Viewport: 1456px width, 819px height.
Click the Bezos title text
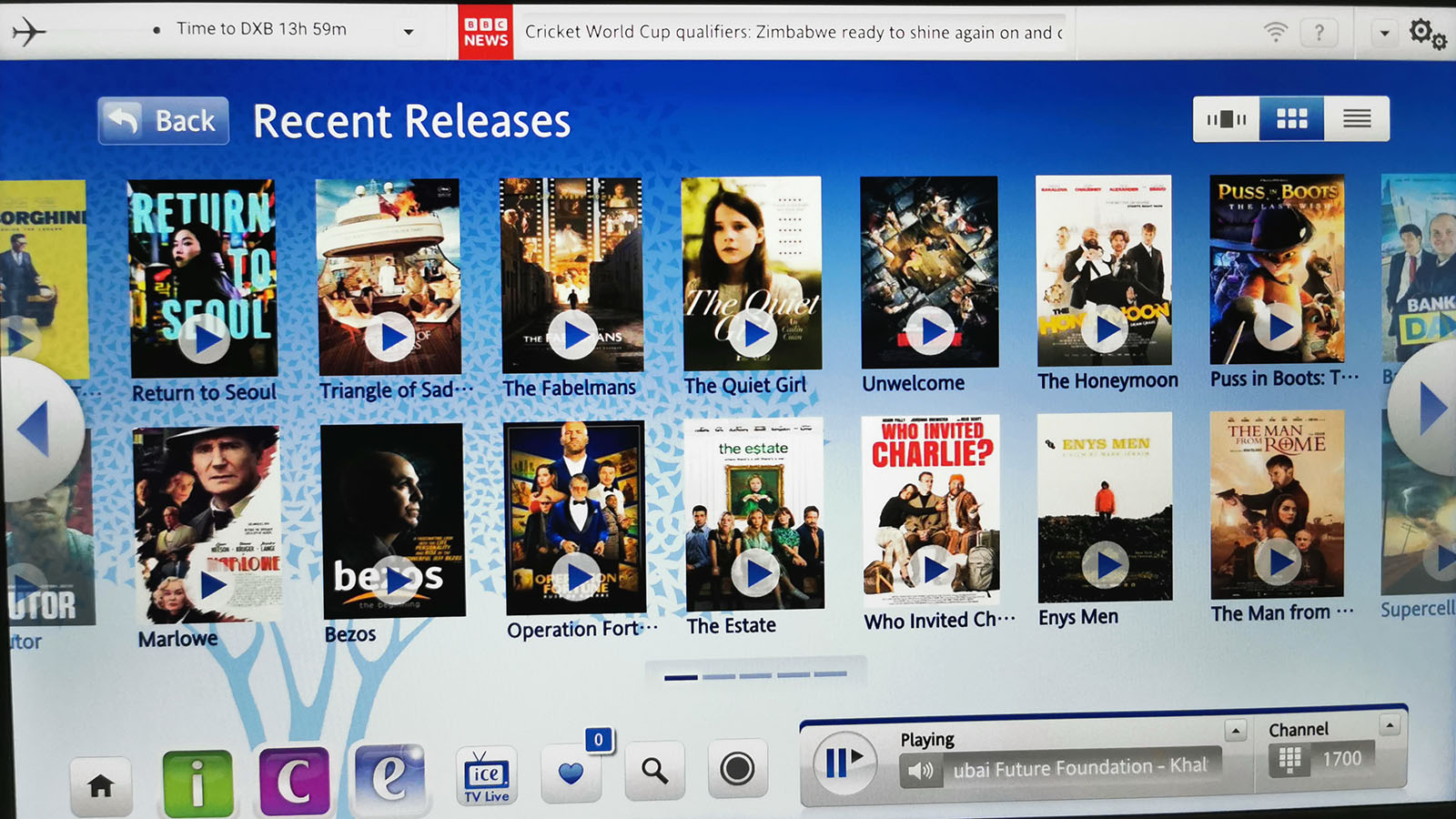pyautogui.click(x=350, y=634)
